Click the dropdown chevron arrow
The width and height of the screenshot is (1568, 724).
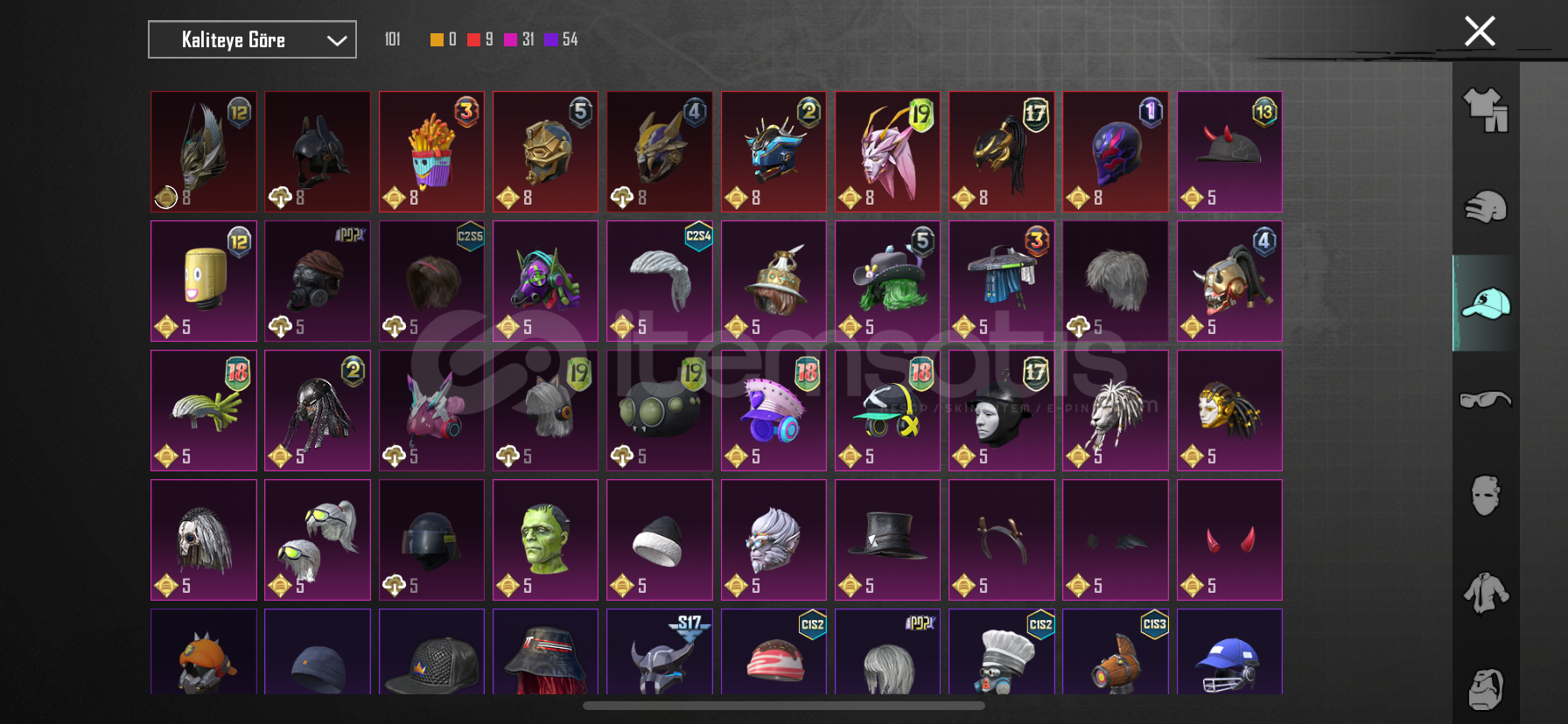(337, 40)
